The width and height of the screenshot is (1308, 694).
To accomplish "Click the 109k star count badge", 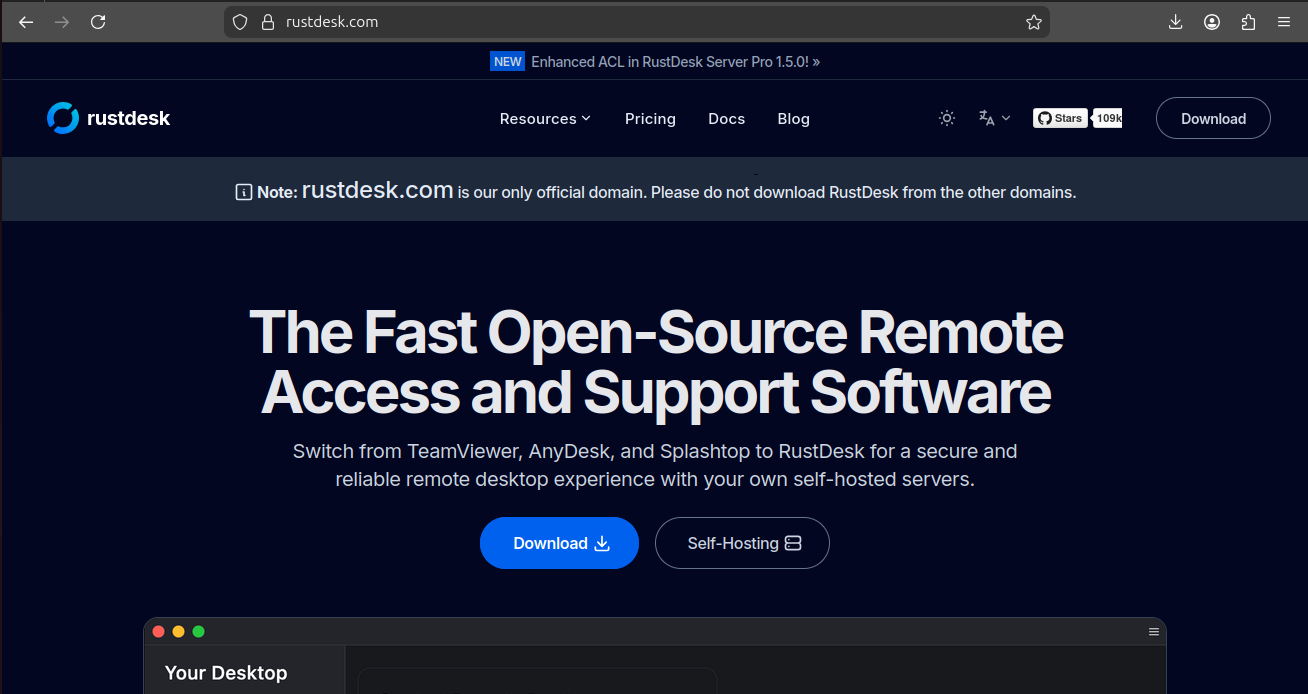I will tap(1108, 118).
